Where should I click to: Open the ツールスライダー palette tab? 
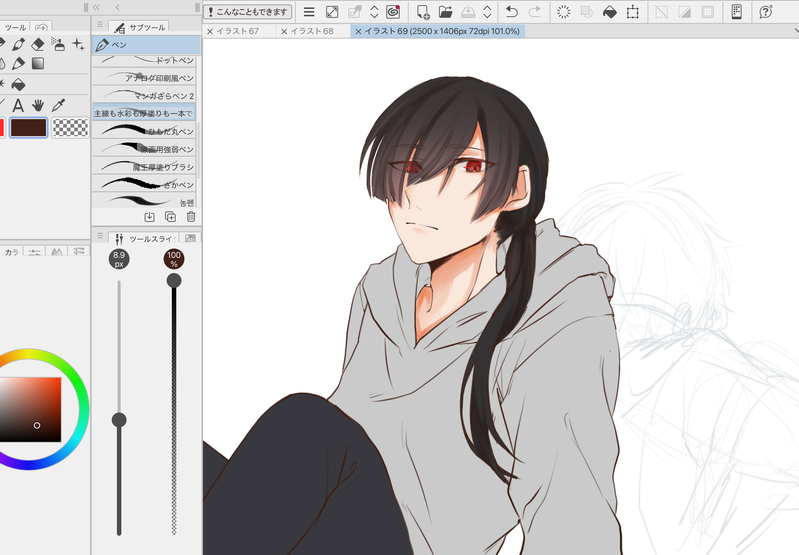point(144,239)
